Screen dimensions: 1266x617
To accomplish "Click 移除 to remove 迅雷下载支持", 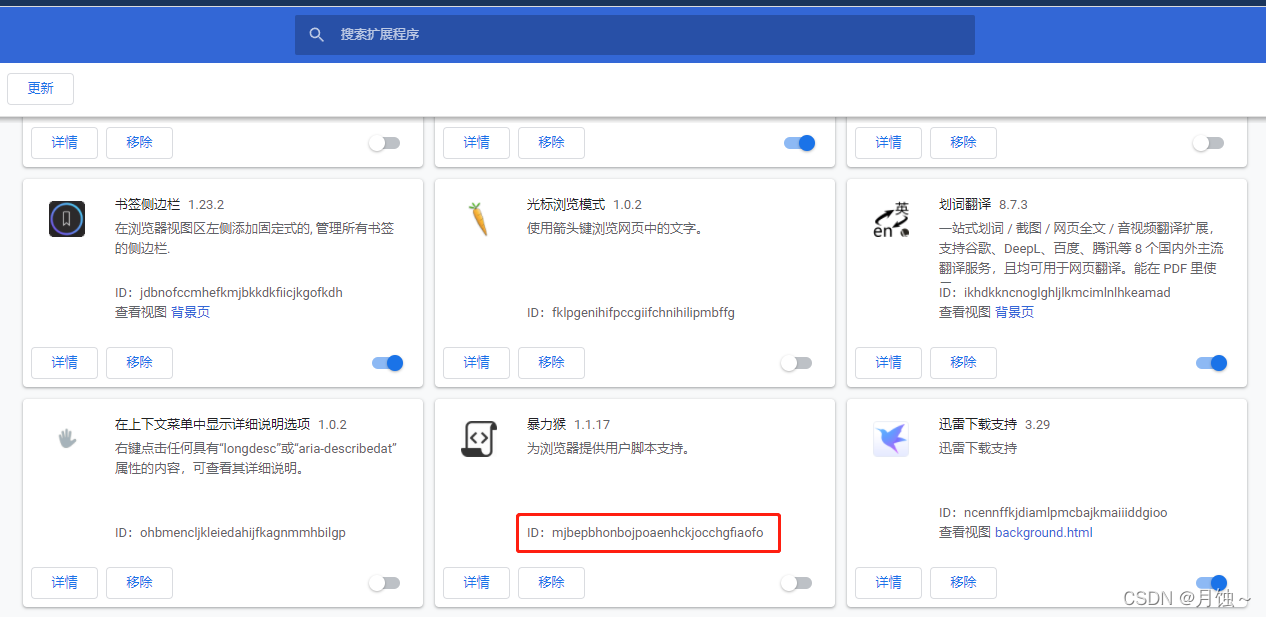I will tap(962, 582).
